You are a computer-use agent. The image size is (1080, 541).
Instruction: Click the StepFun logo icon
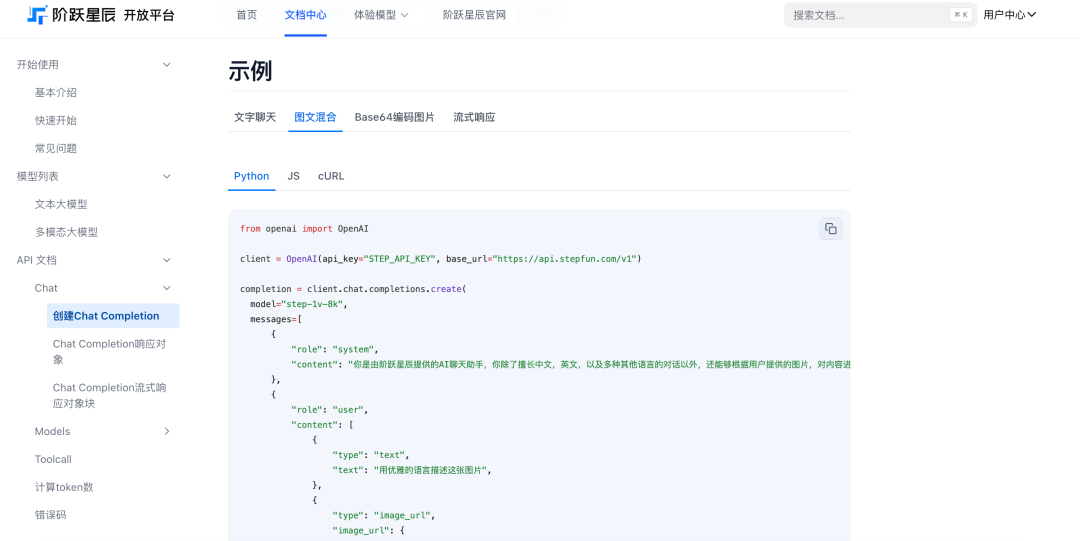tap(37, 15)
